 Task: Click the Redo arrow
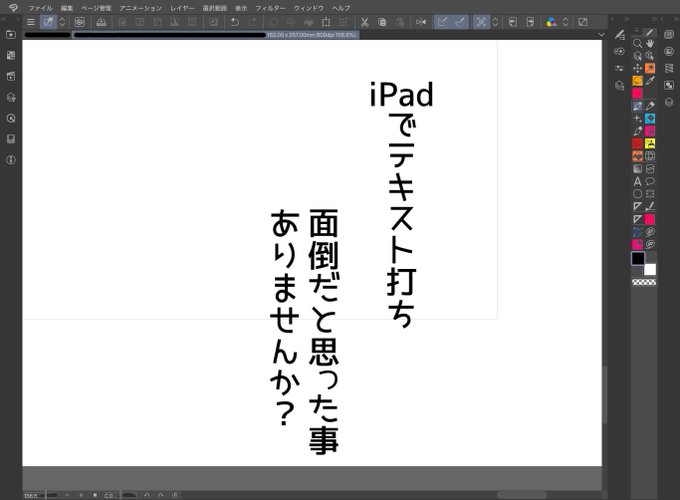(252, 22)
